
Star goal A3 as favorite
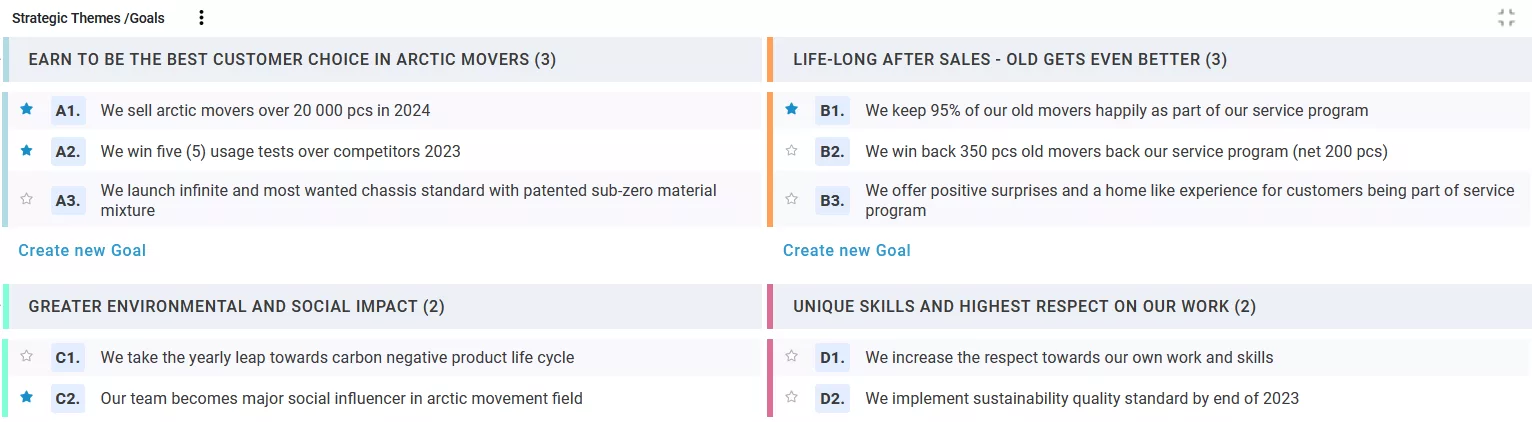pos(27,199)
